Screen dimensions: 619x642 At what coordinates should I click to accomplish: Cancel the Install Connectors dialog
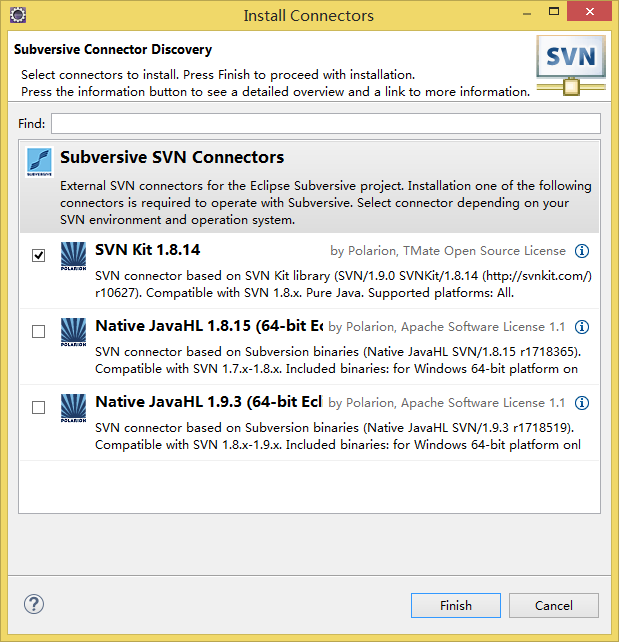(x=553, y=605)
